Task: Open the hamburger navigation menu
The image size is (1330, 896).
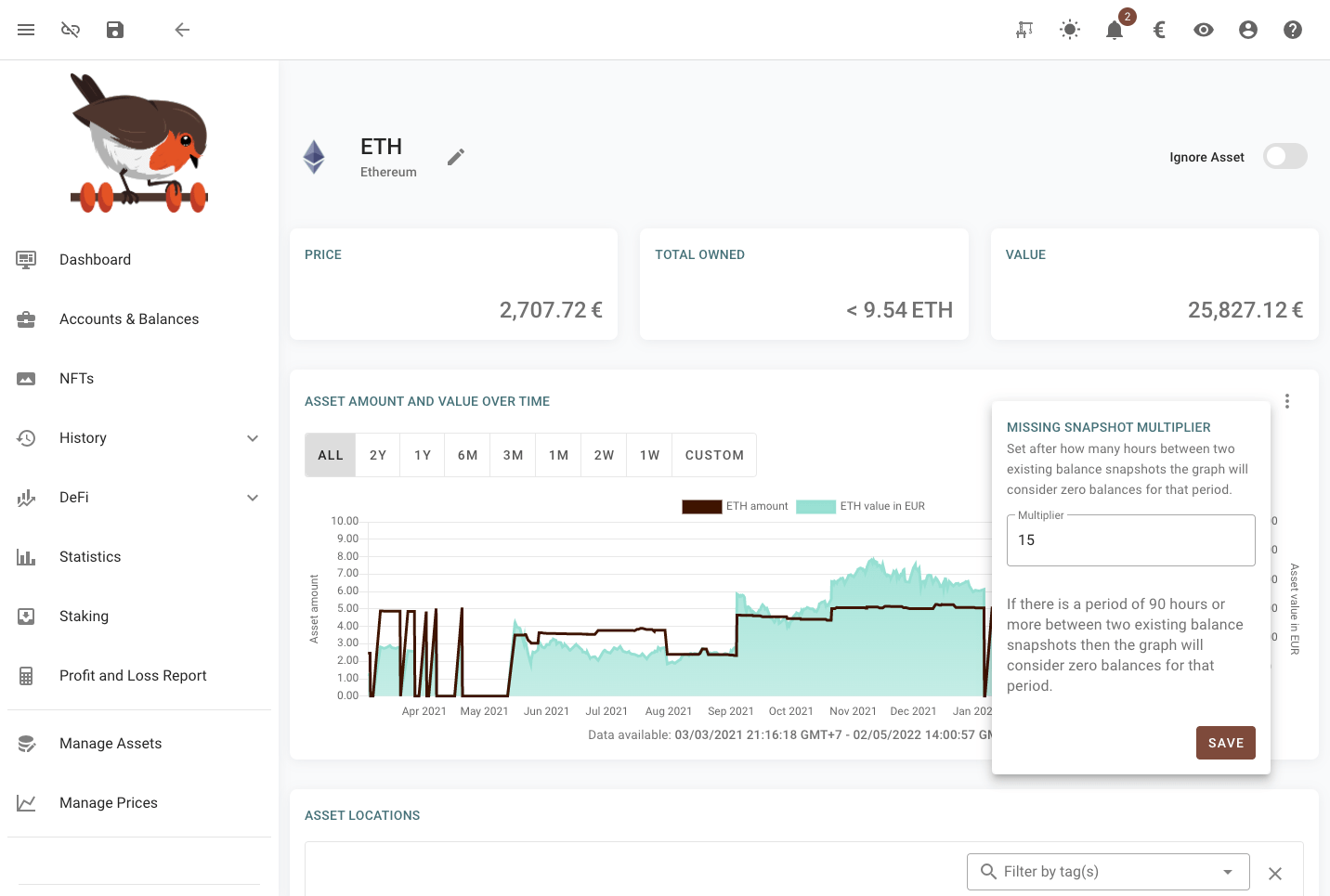Action: 26,30
